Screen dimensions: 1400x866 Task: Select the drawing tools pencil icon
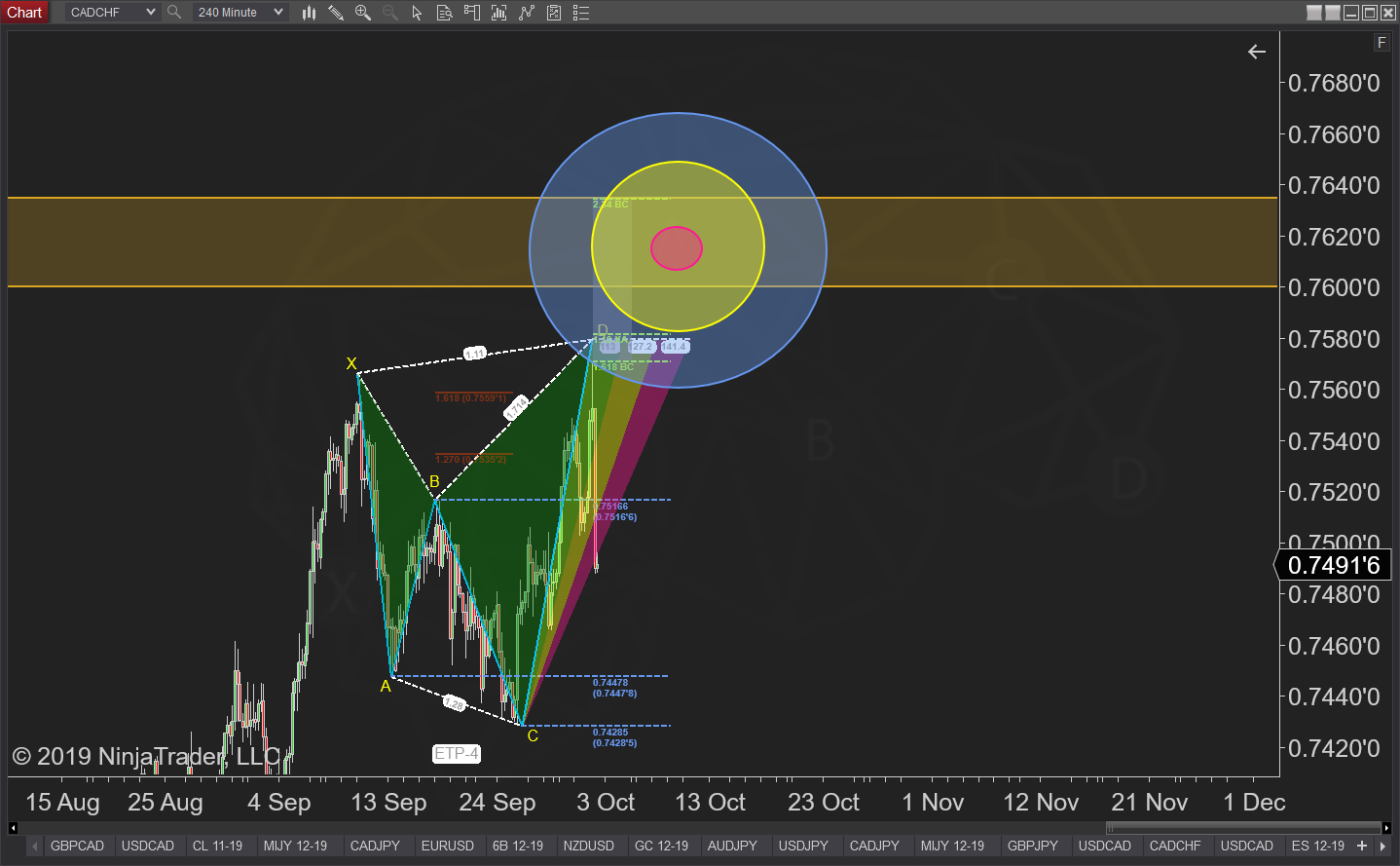(336, 13)
